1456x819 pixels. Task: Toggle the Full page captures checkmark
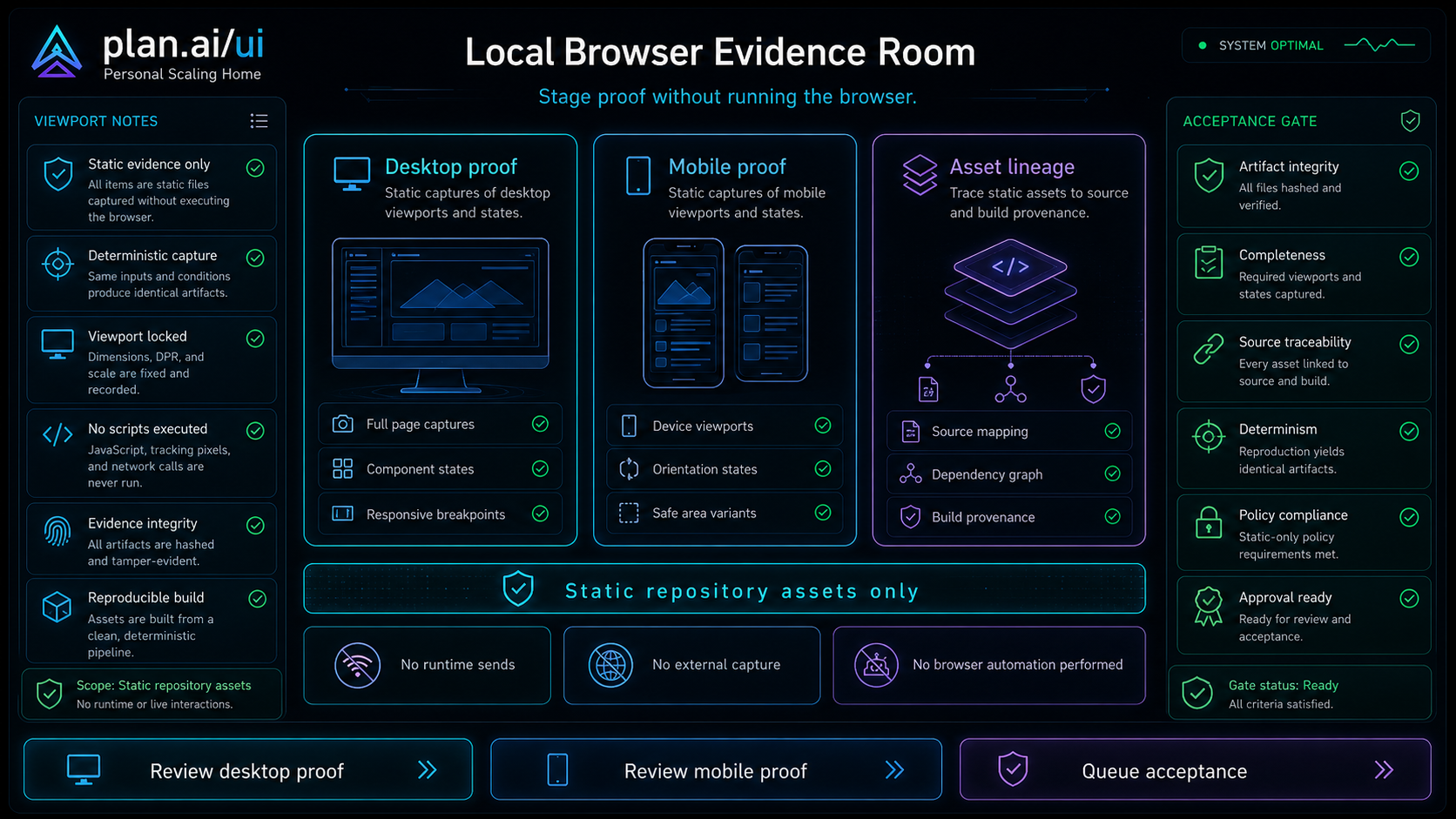point(540,424)
